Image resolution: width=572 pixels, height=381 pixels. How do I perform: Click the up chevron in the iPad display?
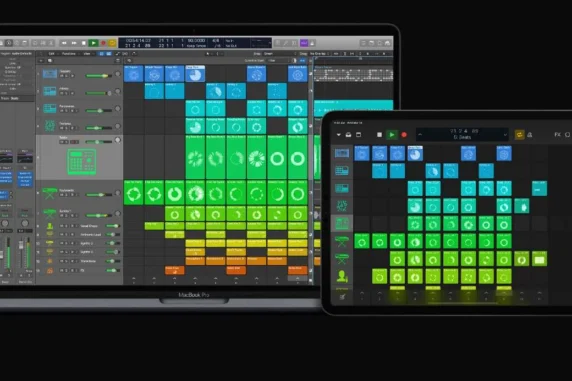coord(420,135)
